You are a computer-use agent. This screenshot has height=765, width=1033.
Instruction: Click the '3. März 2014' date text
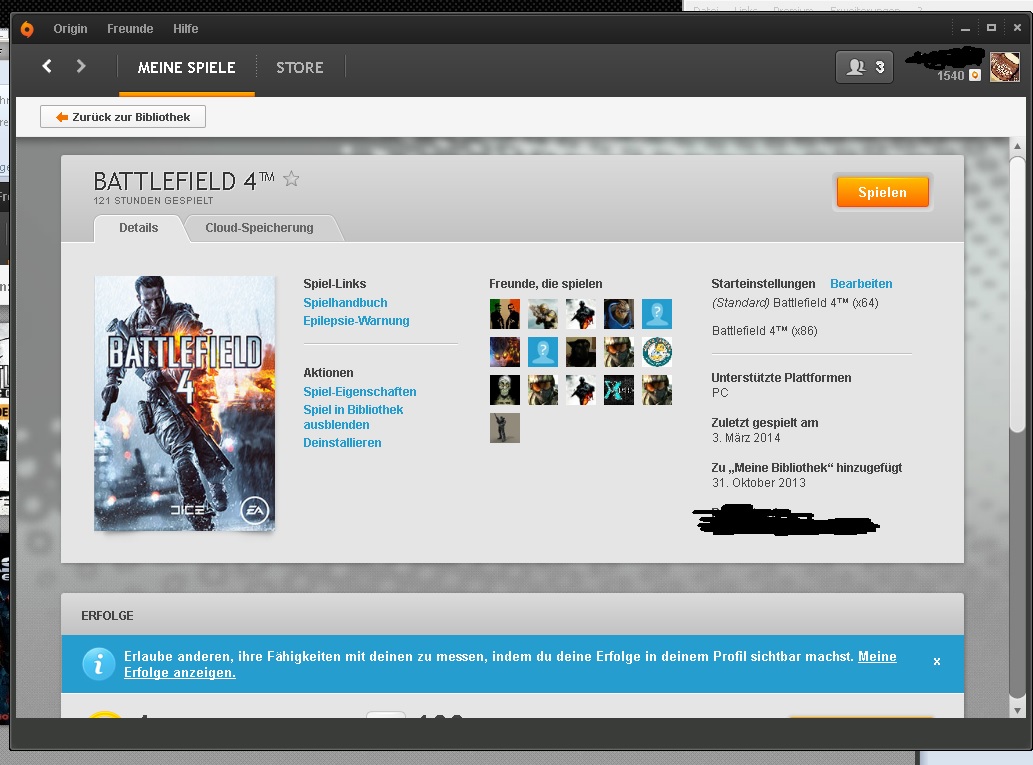pyautogui.click(x=746, y=438)
